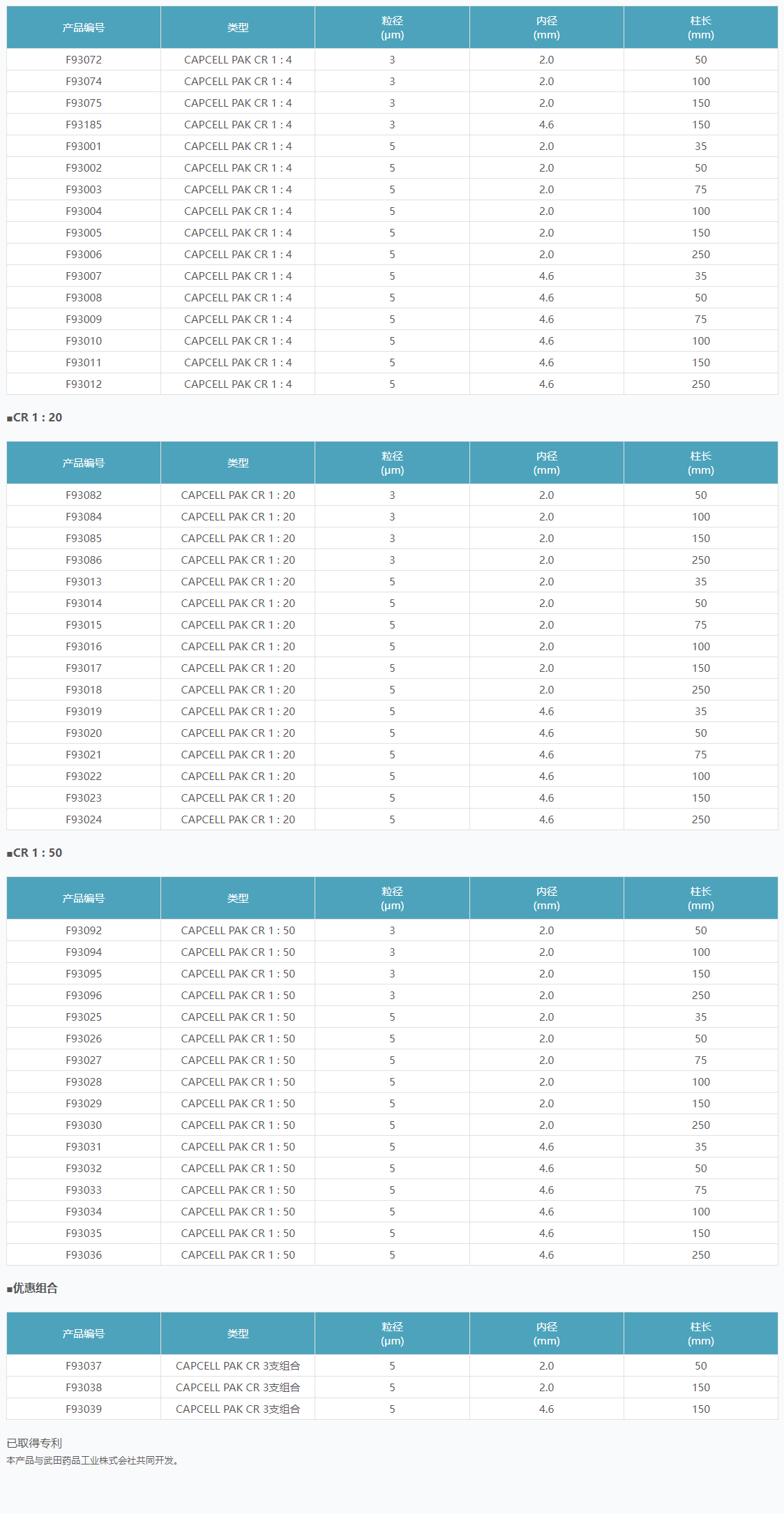Click 内径 header in the CR 1 : 20 table
The height and width of the screenshot is (1521, 784).
point(546,463)
